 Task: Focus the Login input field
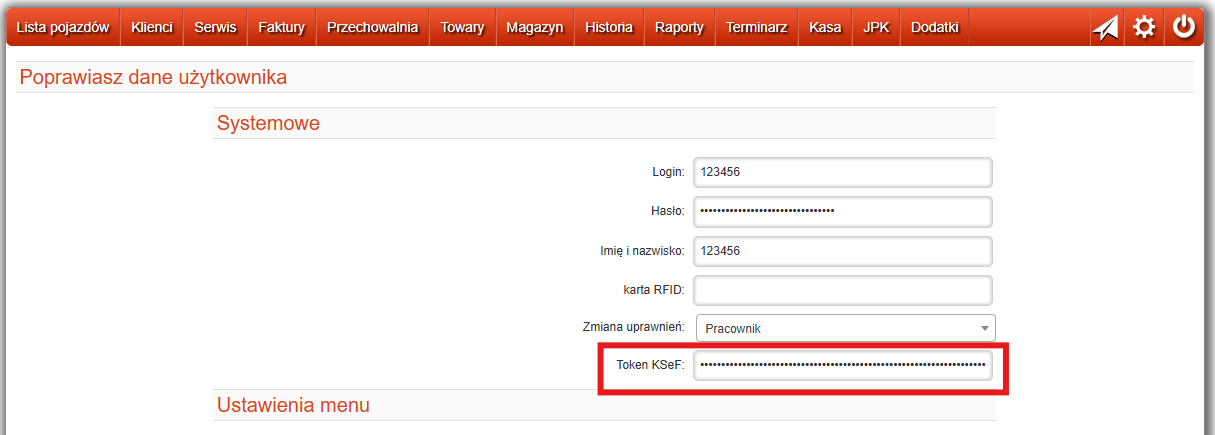pyautogui.click(x=842, y=172)
